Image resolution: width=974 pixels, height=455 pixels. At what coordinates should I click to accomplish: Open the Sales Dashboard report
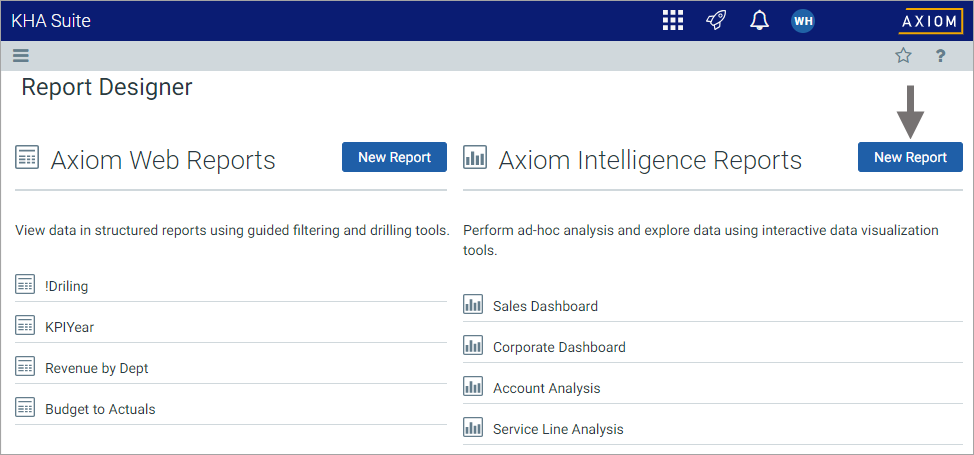(x=545, y=306)
